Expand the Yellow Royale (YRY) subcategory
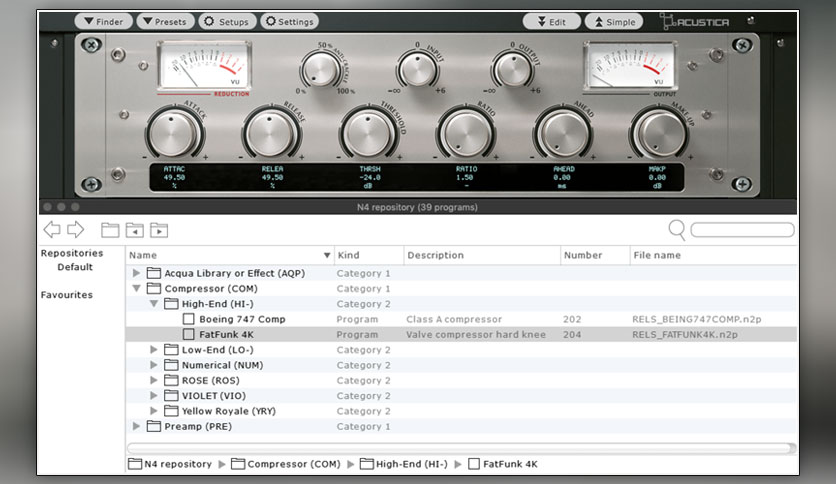The height and width of the screenshot is (484, 836). click(154, 411)
